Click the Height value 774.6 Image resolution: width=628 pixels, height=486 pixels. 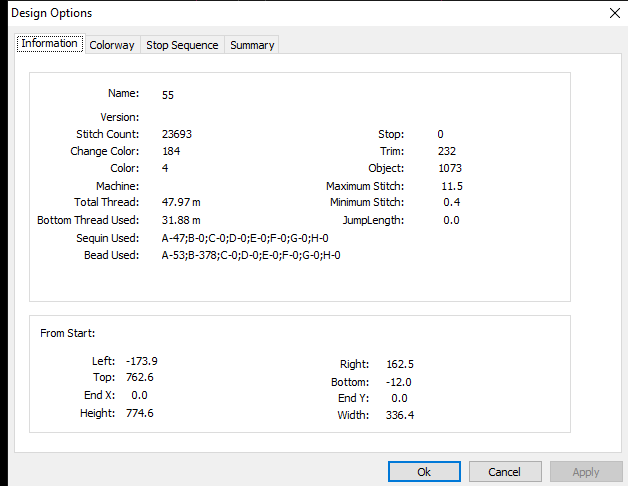(140, 413)
